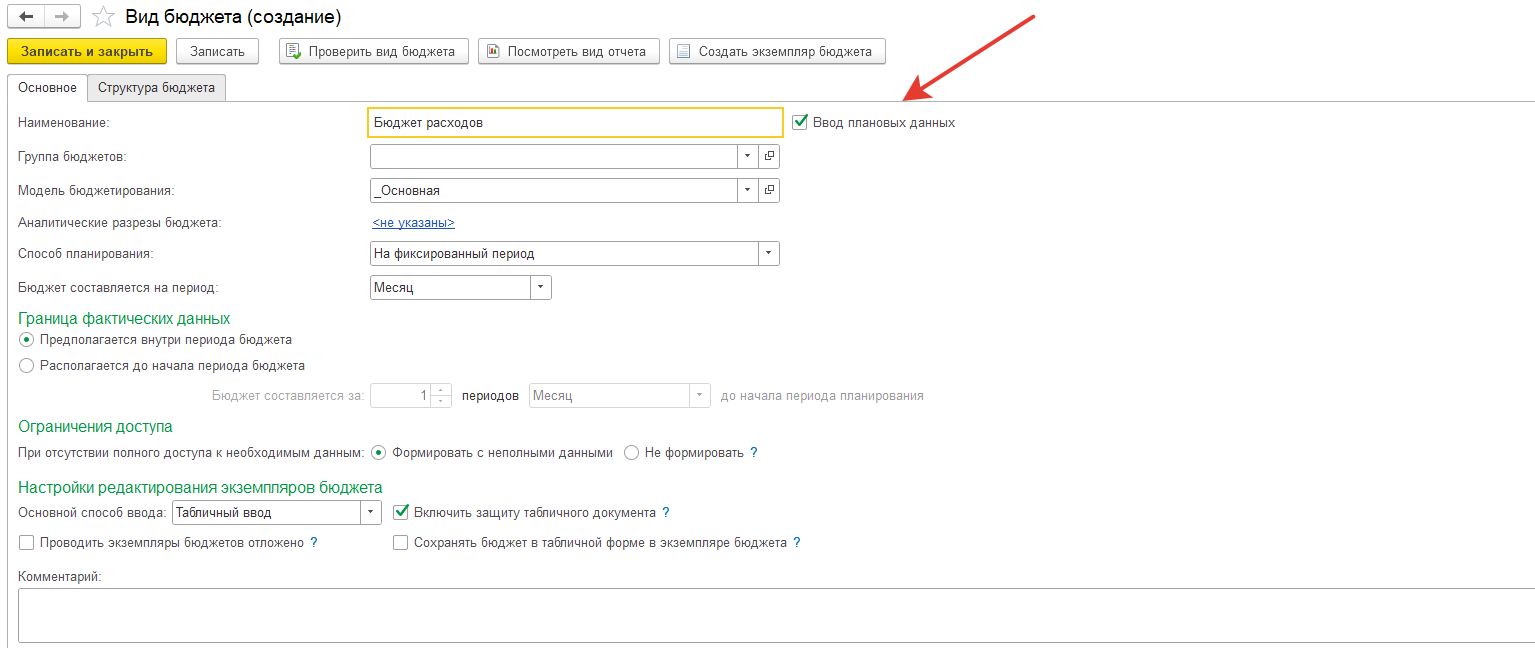Expand the Группа бюджетов dropdown
Viewport: 1535px width, 648px height.
[x=748, y=157]
